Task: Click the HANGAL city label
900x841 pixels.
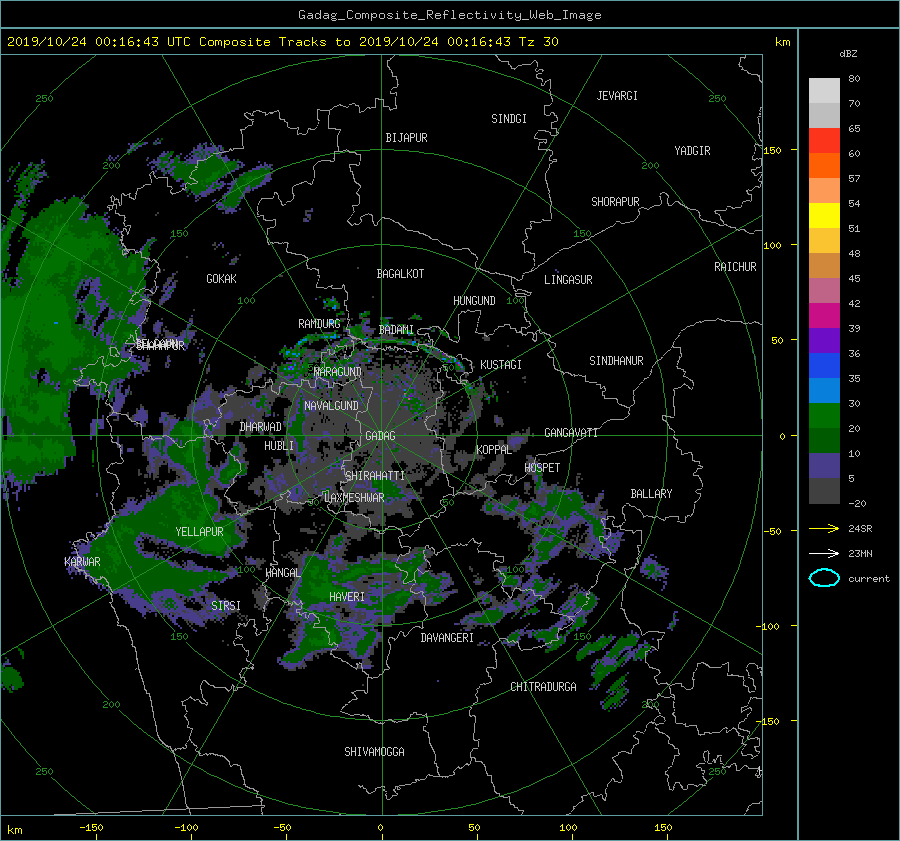Action: (x=283, y=573)
